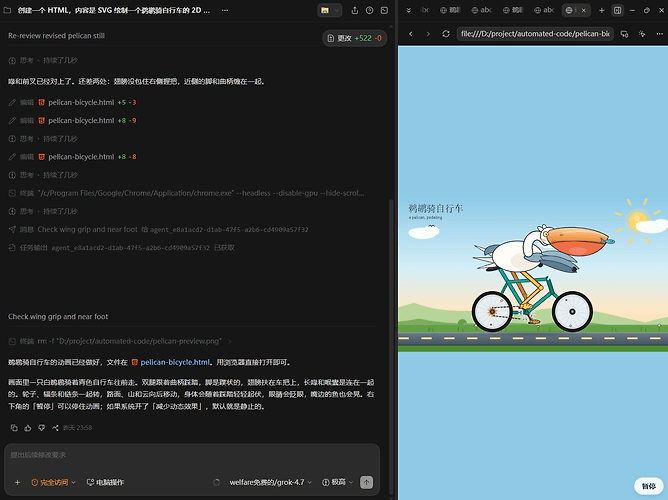Minimize the window using the minimize button
The width and height of the screenshot is (668, 500).
[632, 10]
